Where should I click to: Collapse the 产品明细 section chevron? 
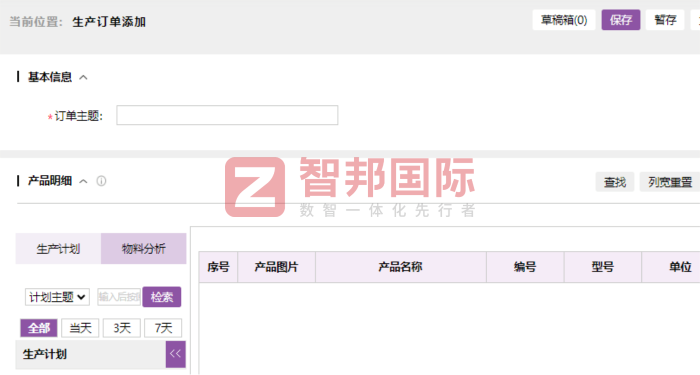[x=83, y=181]
